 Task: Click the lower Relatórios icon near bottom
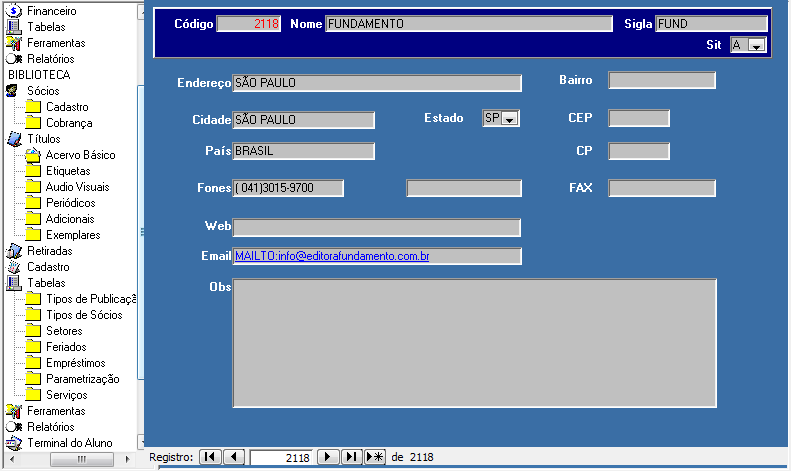(x=14, y=427)
